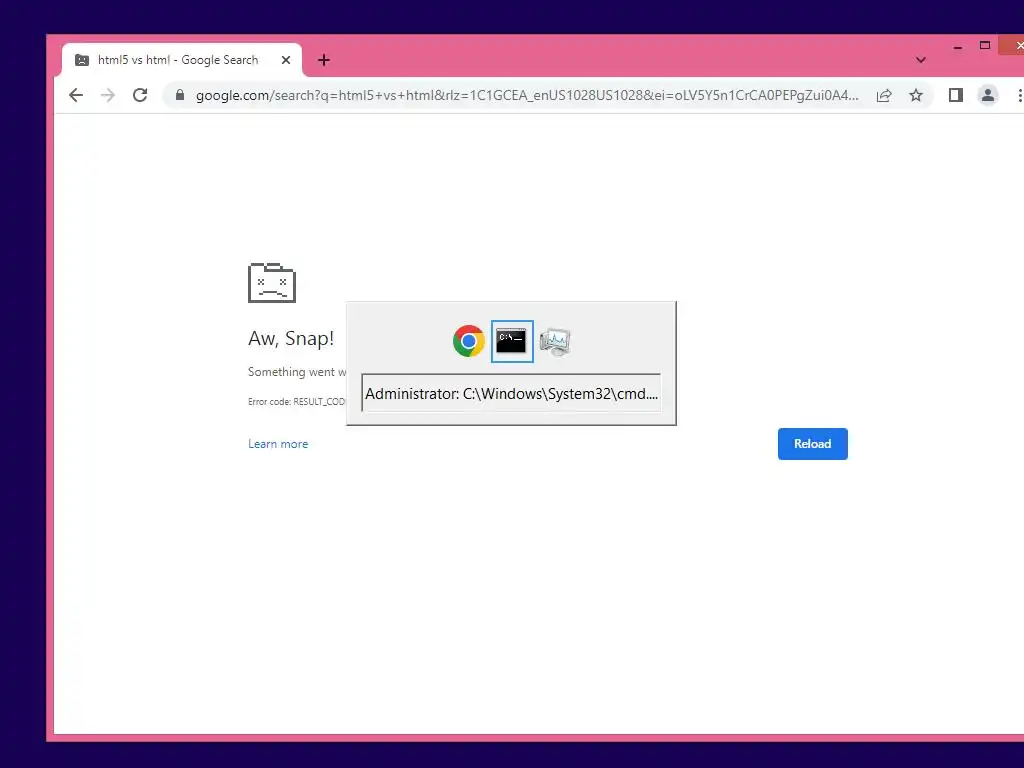Close the html5 vs html tab

[x=285, y=60]
